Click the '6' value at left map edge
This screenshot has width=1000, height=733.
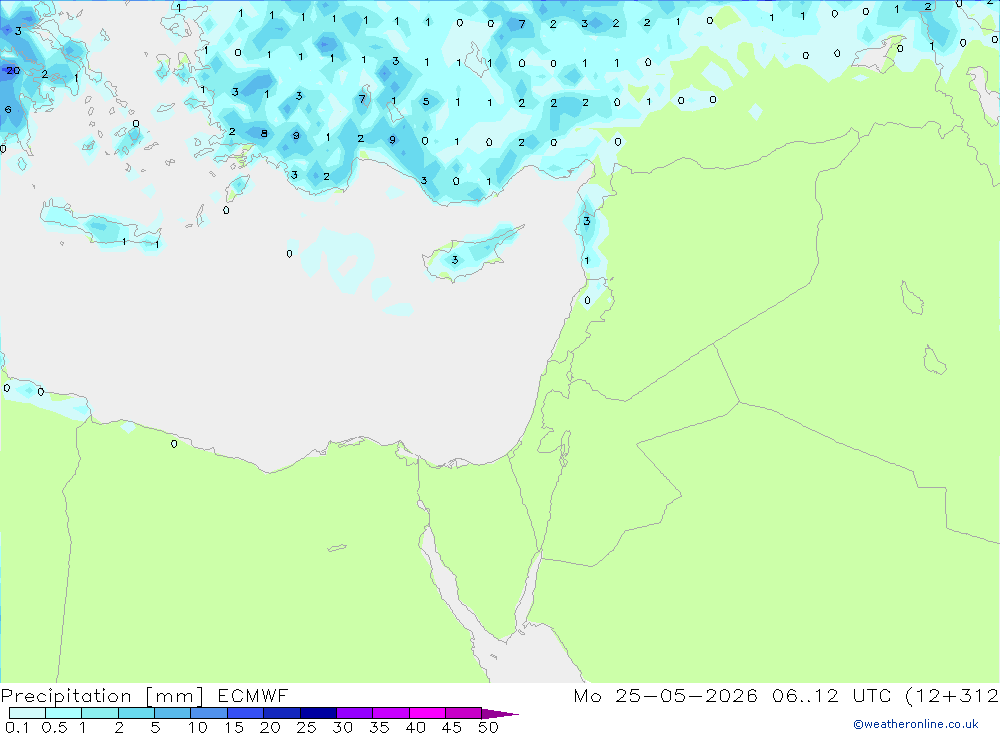8,109
